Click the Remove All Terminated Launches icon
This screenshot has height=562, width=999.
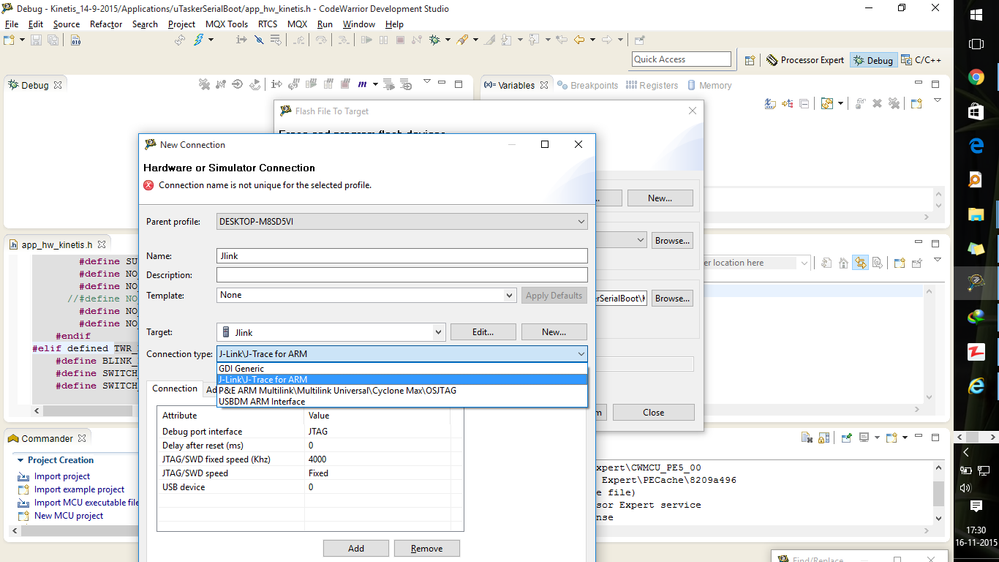click(x=204, y=84)
